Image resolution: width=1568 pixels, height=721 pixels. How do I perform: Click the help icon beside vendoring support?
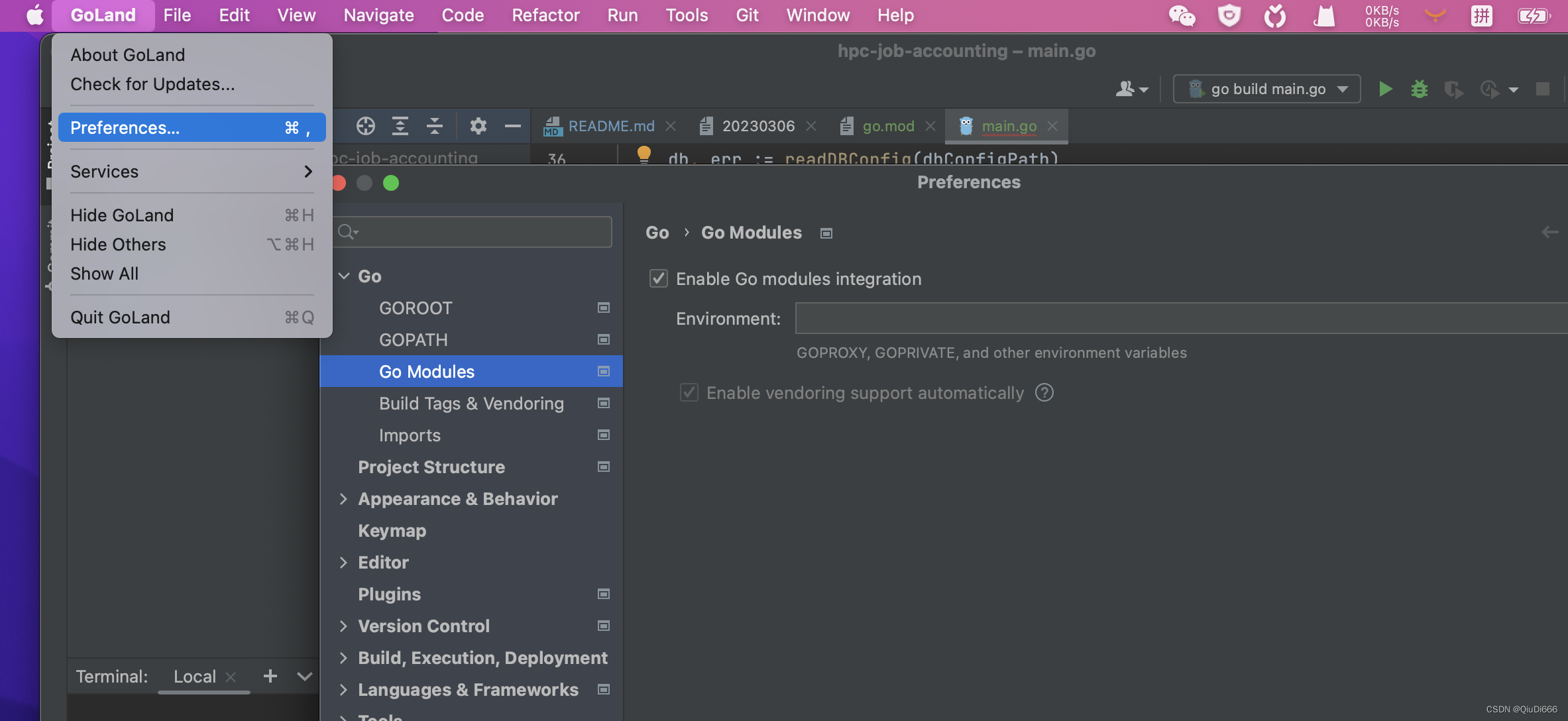click(1044, 393)
